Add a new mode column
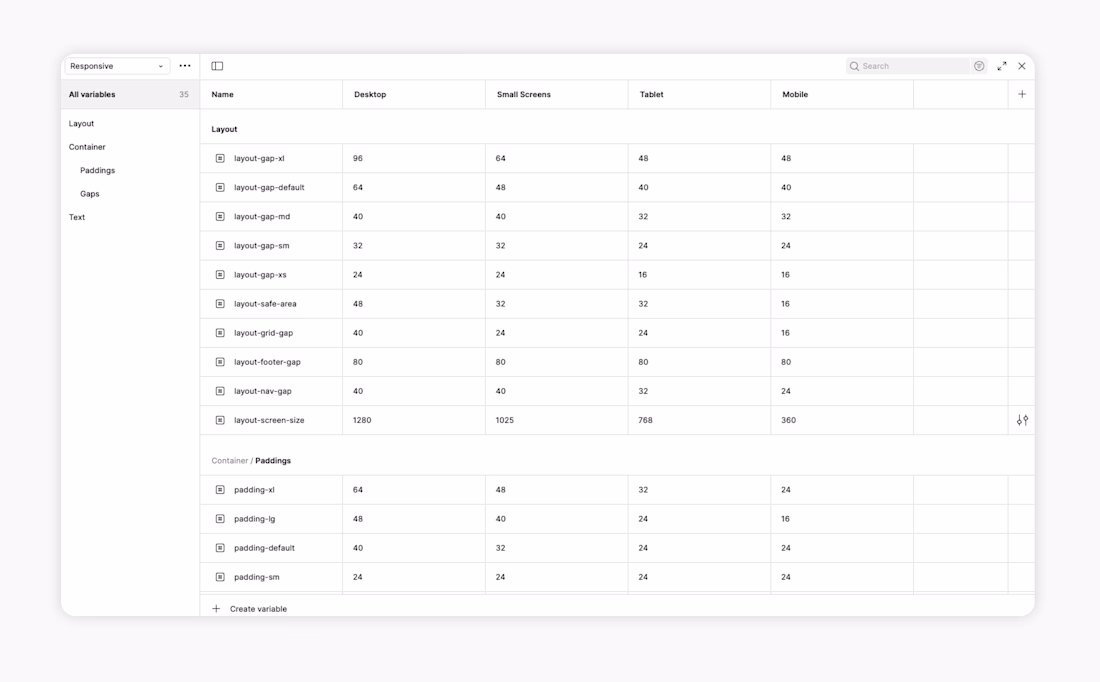 [1022, 94]
